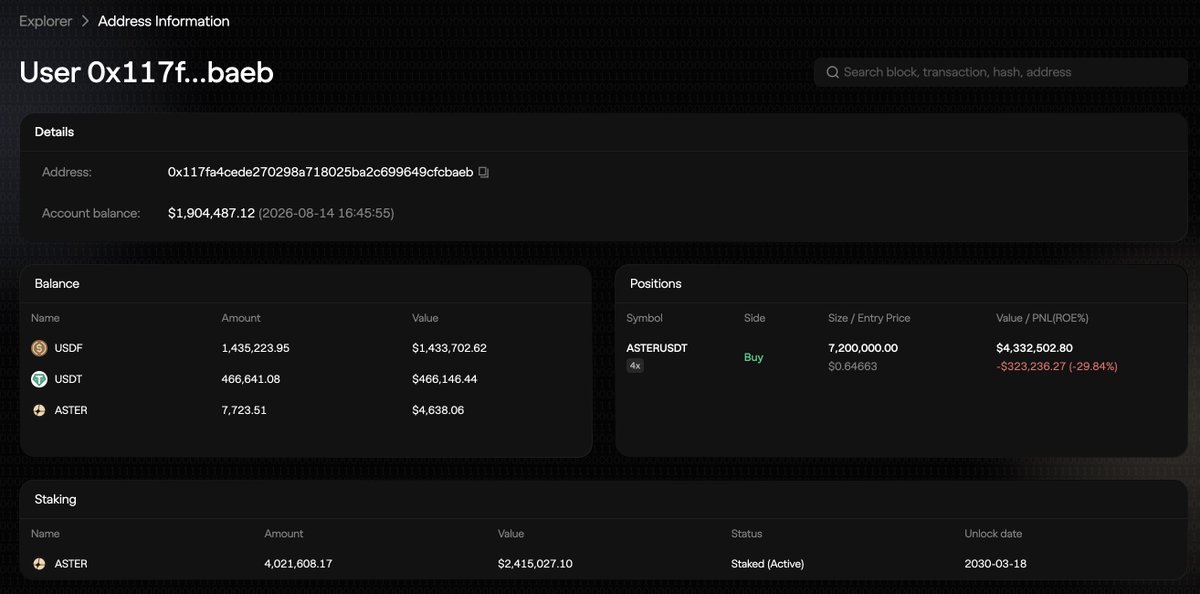The height and width of the screenshot is (594, 1200).
Task: Click the breadcrumb chevron after Explorer
Action: coord(85,21)
